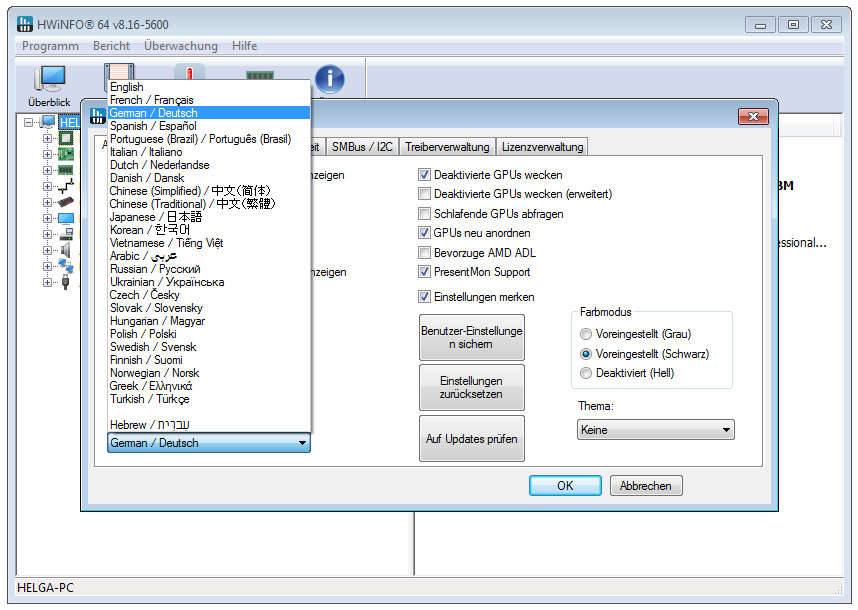The height and width of the screenshot is (610, 858).
Task: Click Auf Updates prüfen button
Action: coord(471,438)
